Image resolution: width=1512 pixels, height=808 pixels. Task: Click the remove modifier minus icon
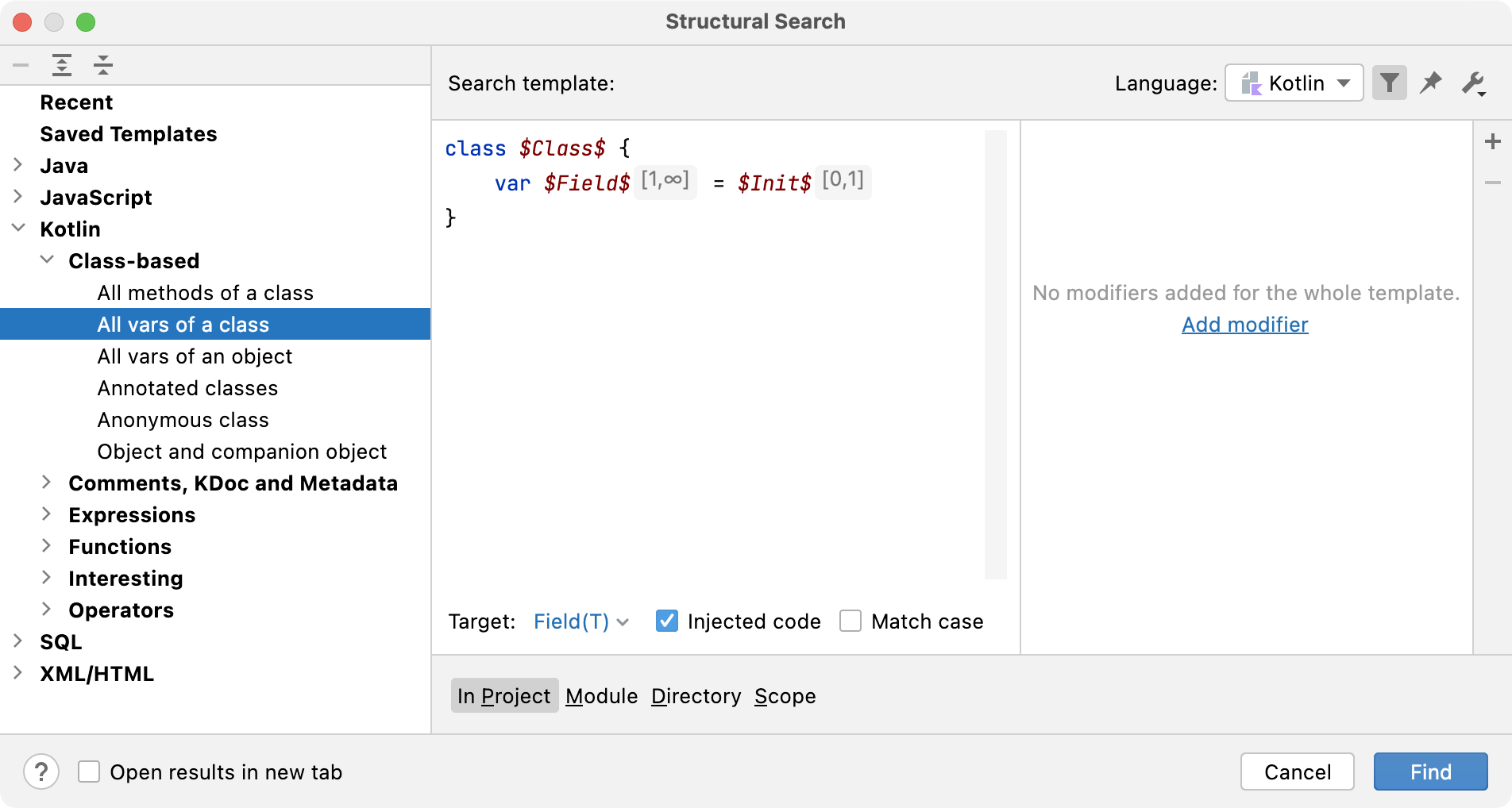click(x=1493, y=182)
